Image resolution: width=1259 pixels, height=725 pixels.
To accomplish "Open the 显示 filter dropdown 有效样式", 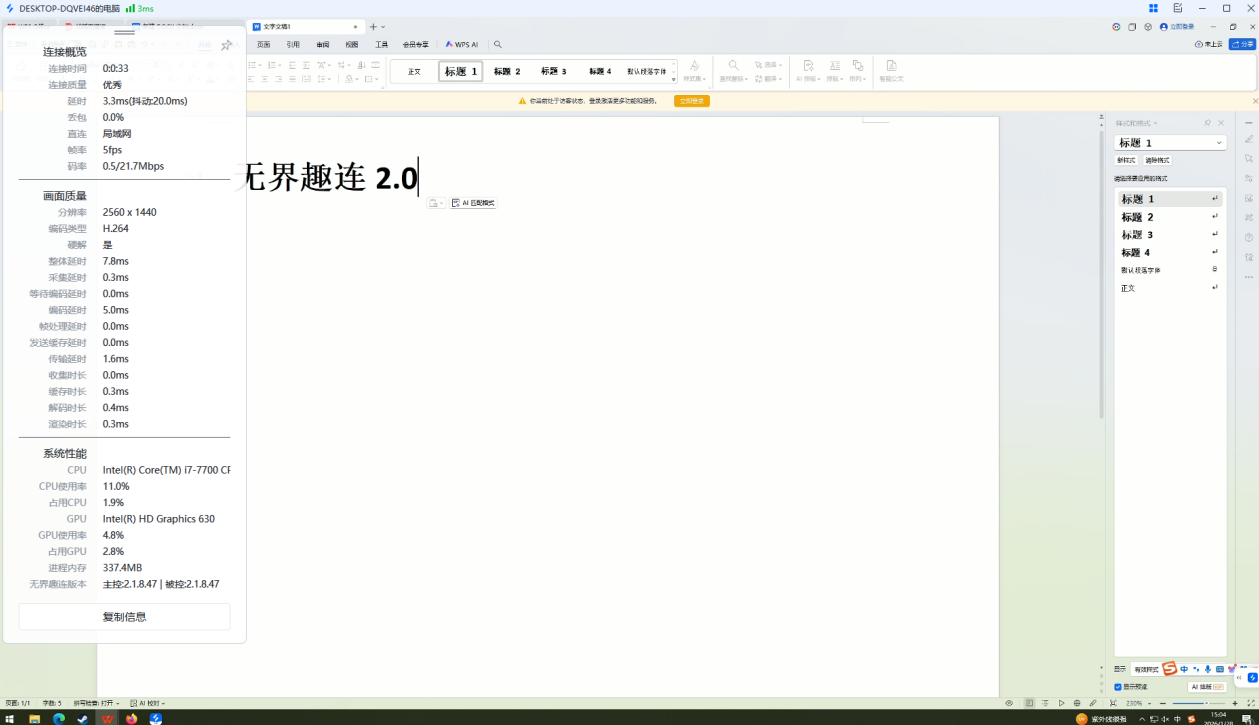I will (x=1148, y=669).
